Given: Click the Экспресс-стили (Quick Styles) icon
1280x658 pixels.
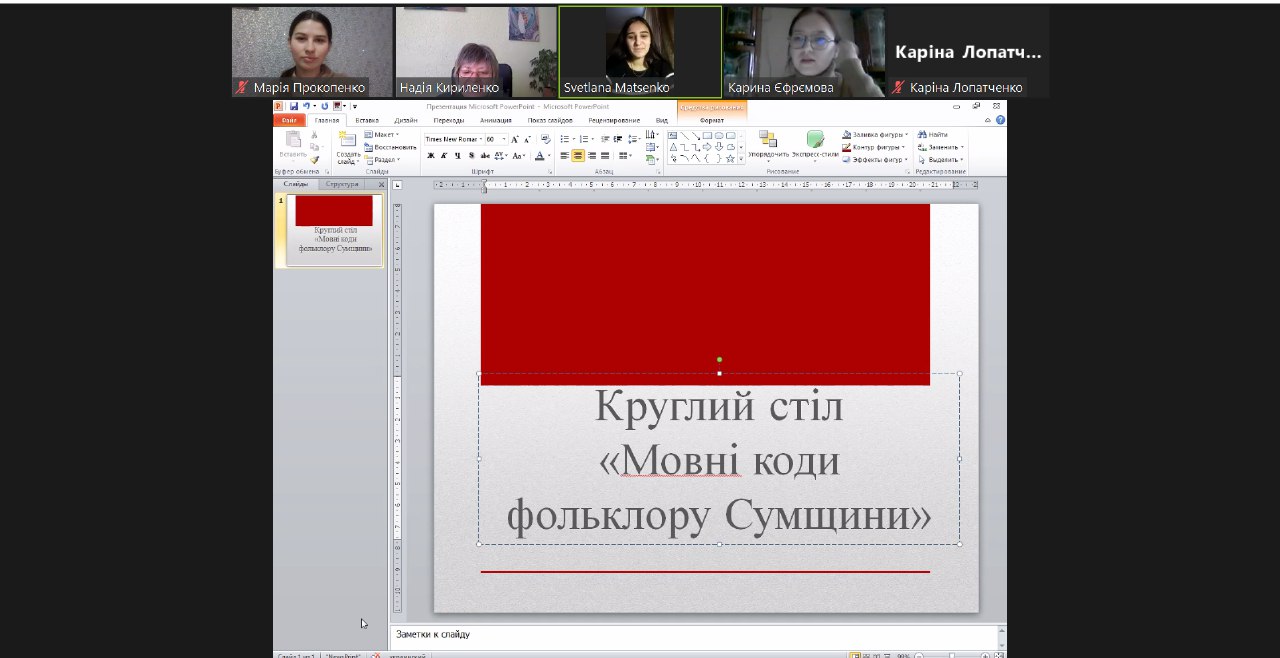Looking at the screenshot, I should 816,145.
